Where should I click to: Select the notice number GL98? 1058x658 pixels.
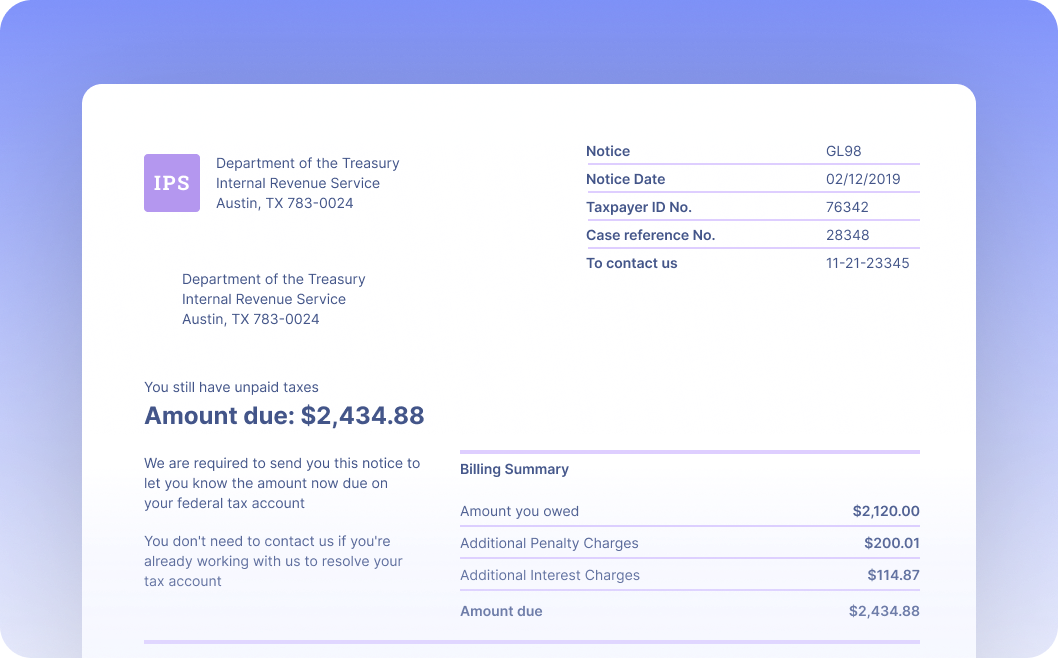coord(843,151)
